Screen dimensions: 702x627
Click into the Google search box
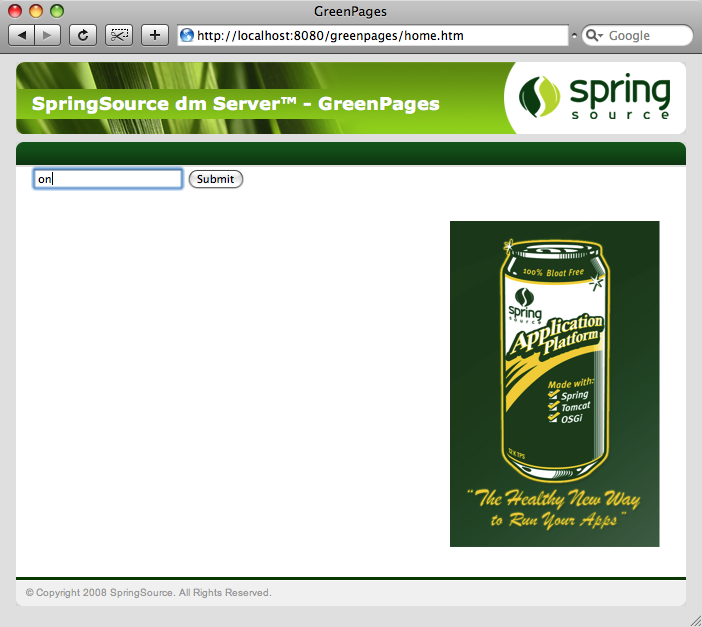[638, 35]
